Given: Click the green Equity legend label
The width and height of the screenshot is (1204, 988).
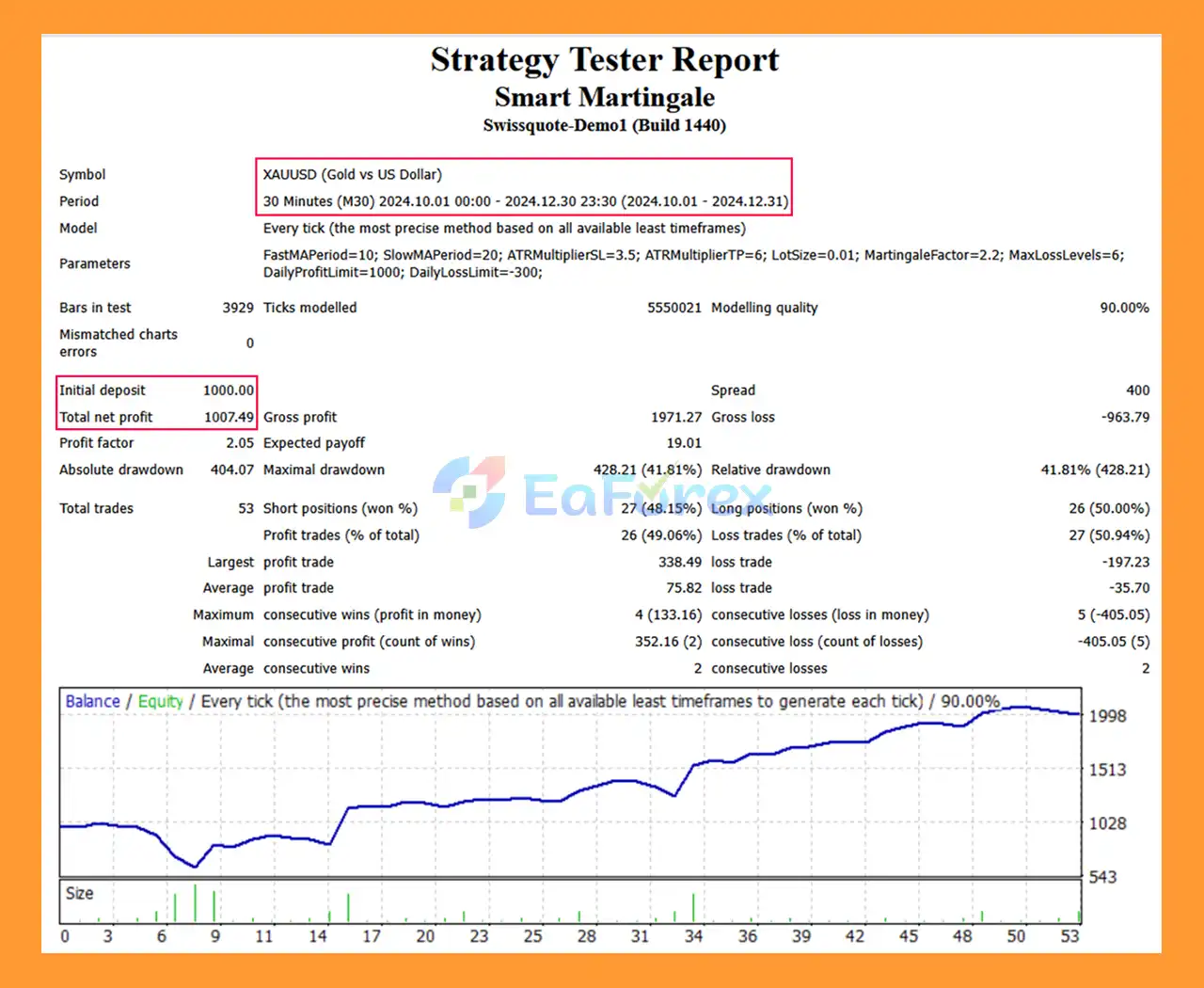Looking at the screenshot, I should pyautogui.click(x=160, y=701).
